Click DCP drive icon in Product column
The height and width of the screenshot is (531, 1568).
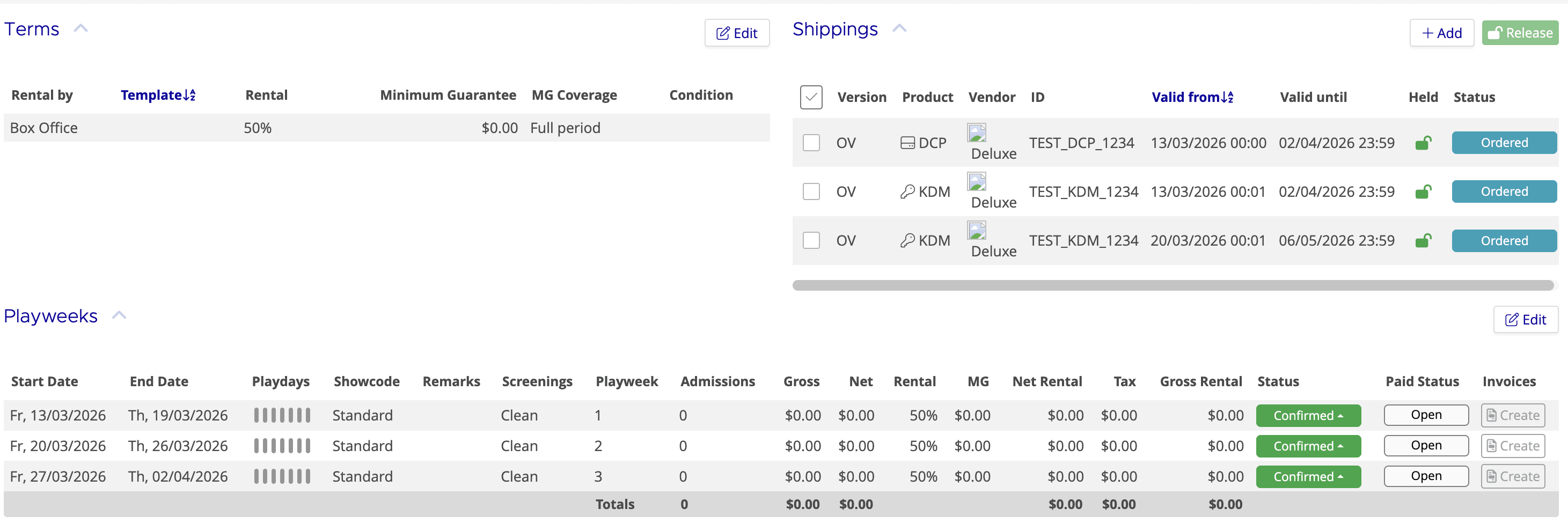907,143
